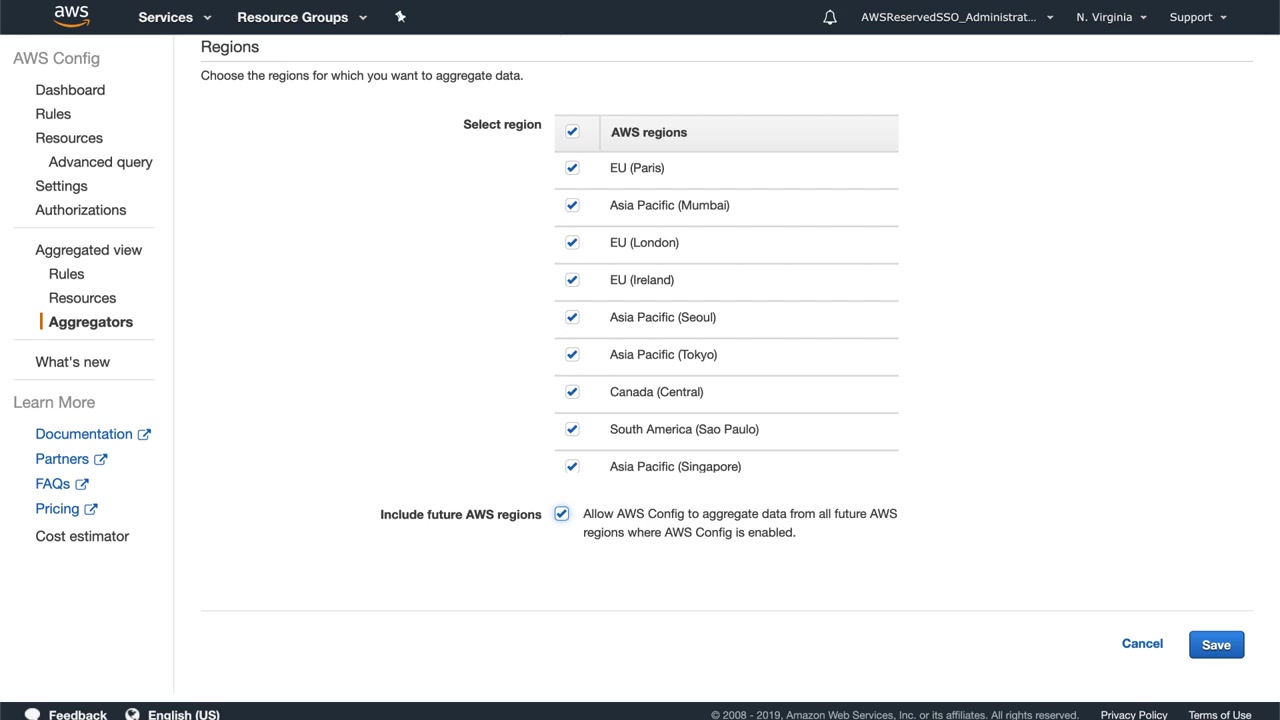The width and height of the screenshot is (1280, 720).
Task: Click the Save button
Action: pos(1216,645)
